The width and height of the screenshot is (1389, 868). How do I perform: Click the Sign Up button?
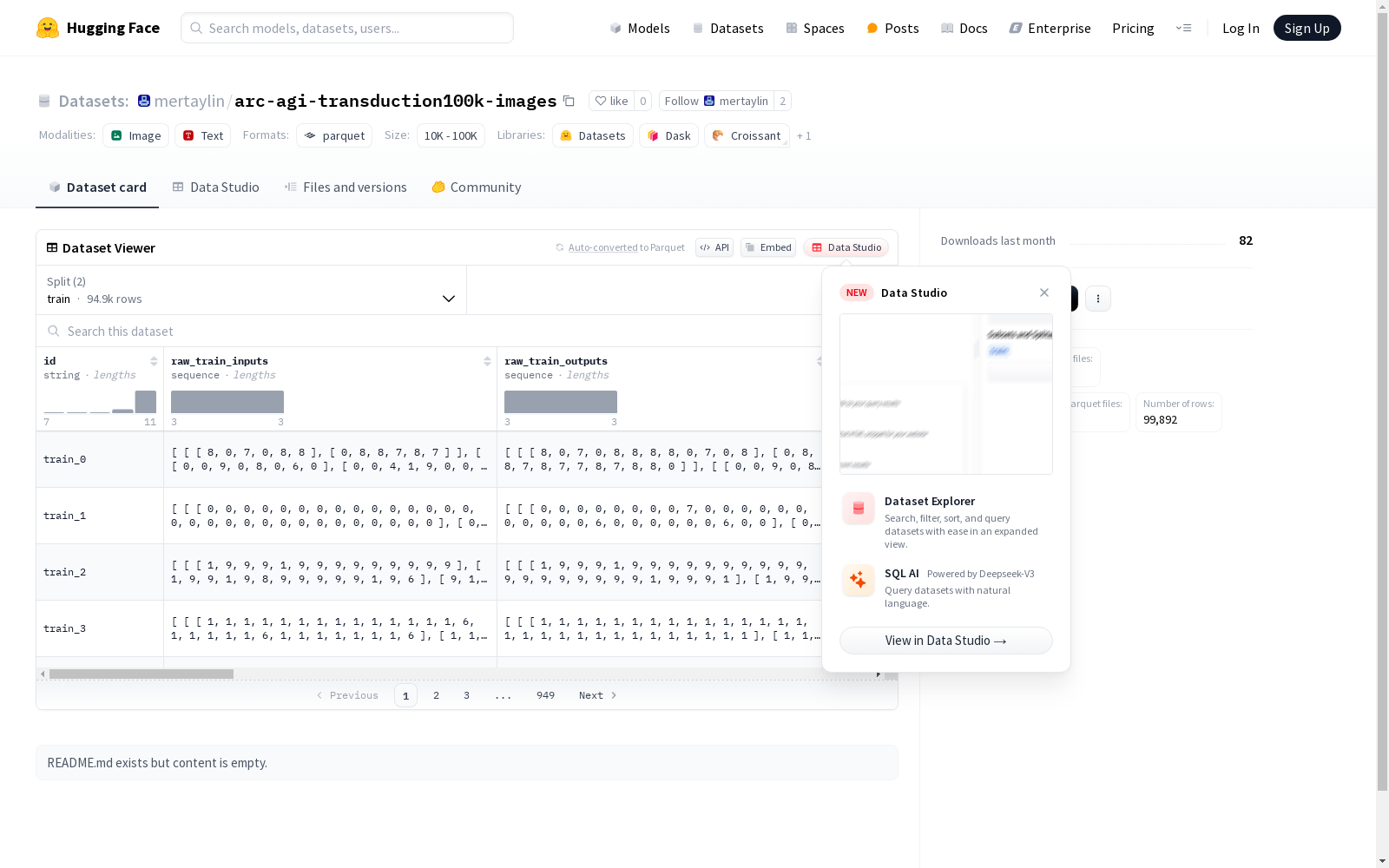click(1307, 28)
